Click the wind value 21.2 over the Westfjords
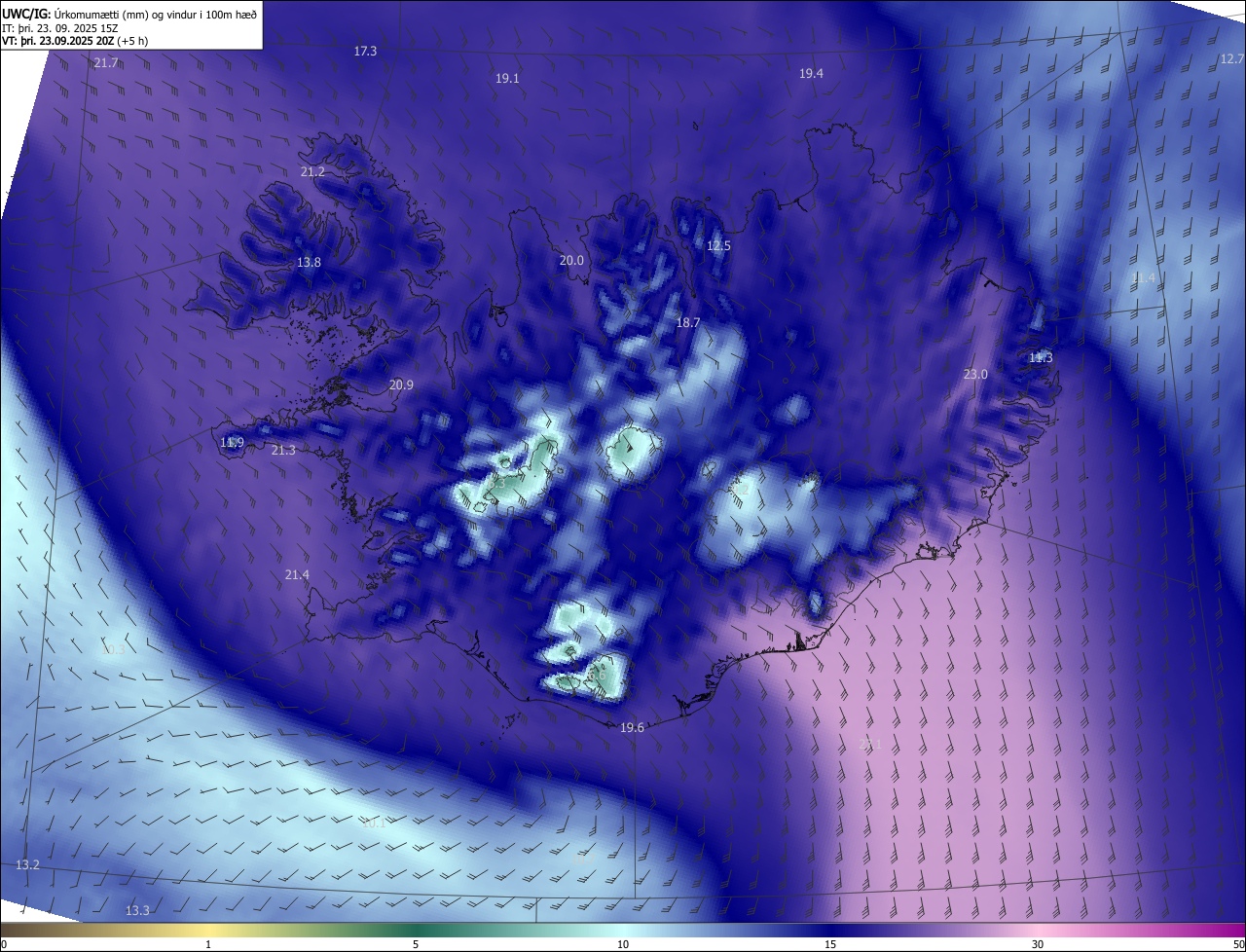The height and width of the screenshot is (952, 1246). coord(312,171)
